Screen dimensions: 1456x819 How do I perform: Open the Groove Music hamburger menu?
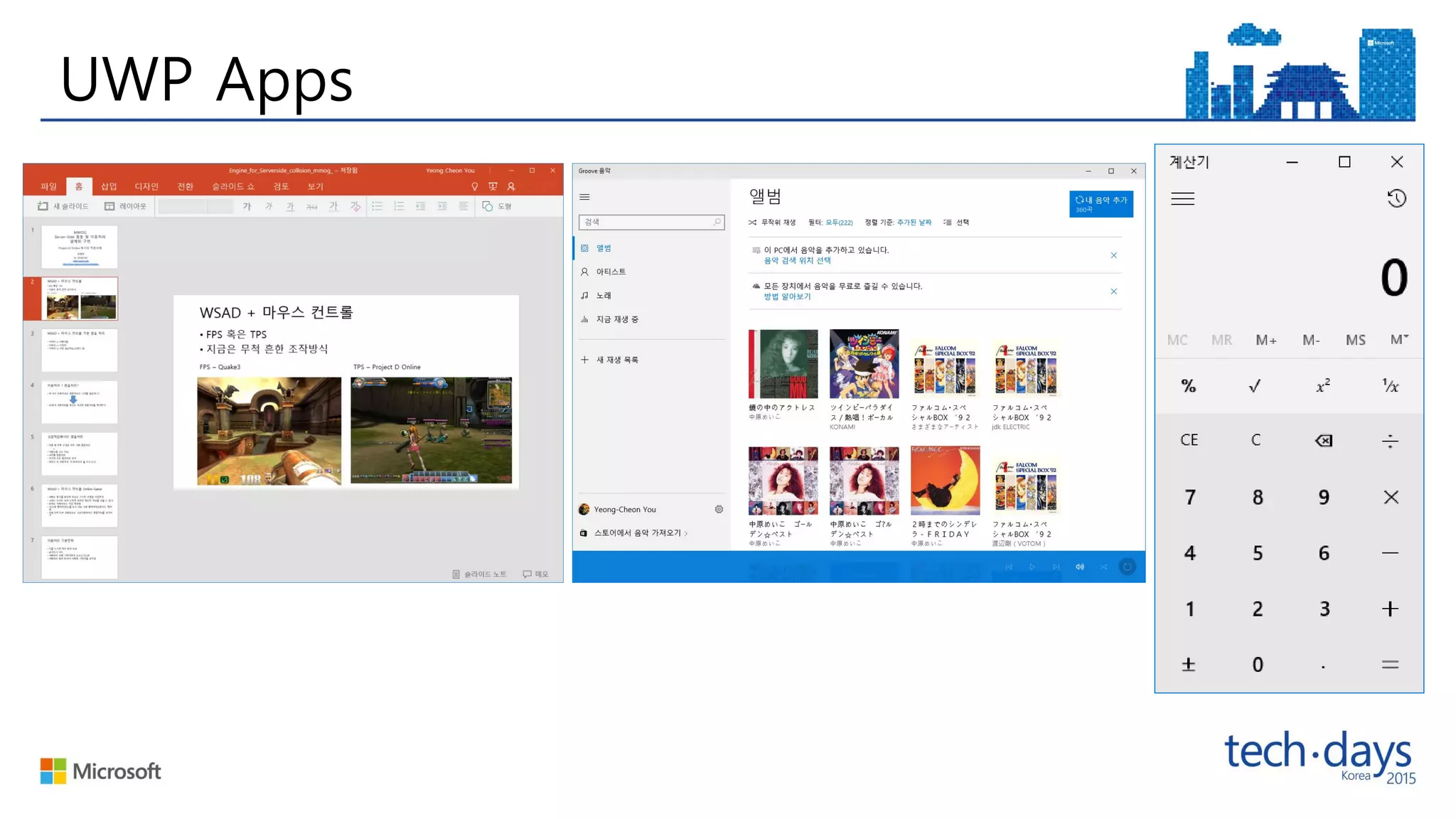tap(584, 197)
